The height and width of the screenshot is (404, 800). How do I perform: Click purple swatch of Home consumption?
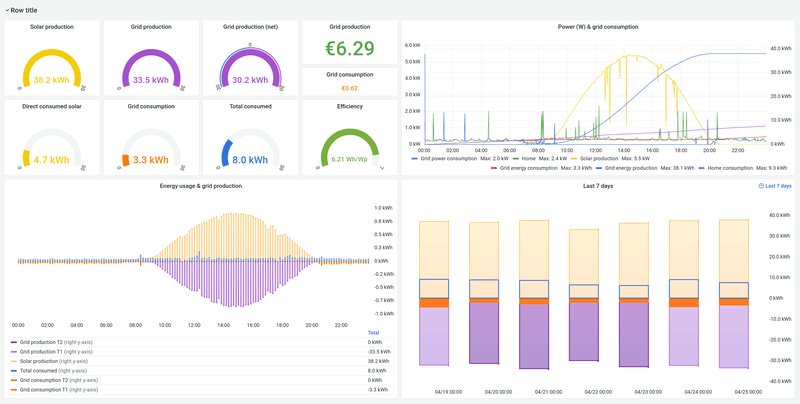coord(703,168)
